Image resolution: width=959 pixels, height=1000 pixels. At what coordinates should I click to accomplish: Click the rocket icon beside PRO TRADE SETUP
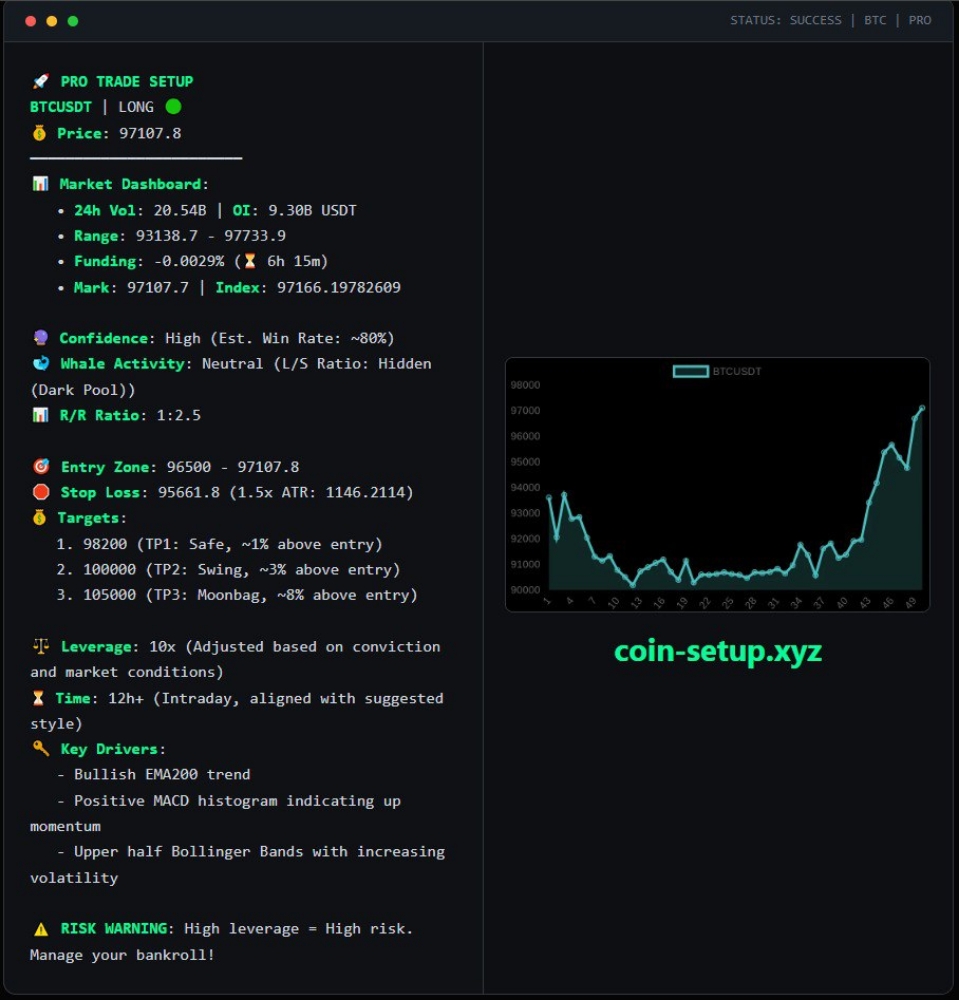coord(40,82)
